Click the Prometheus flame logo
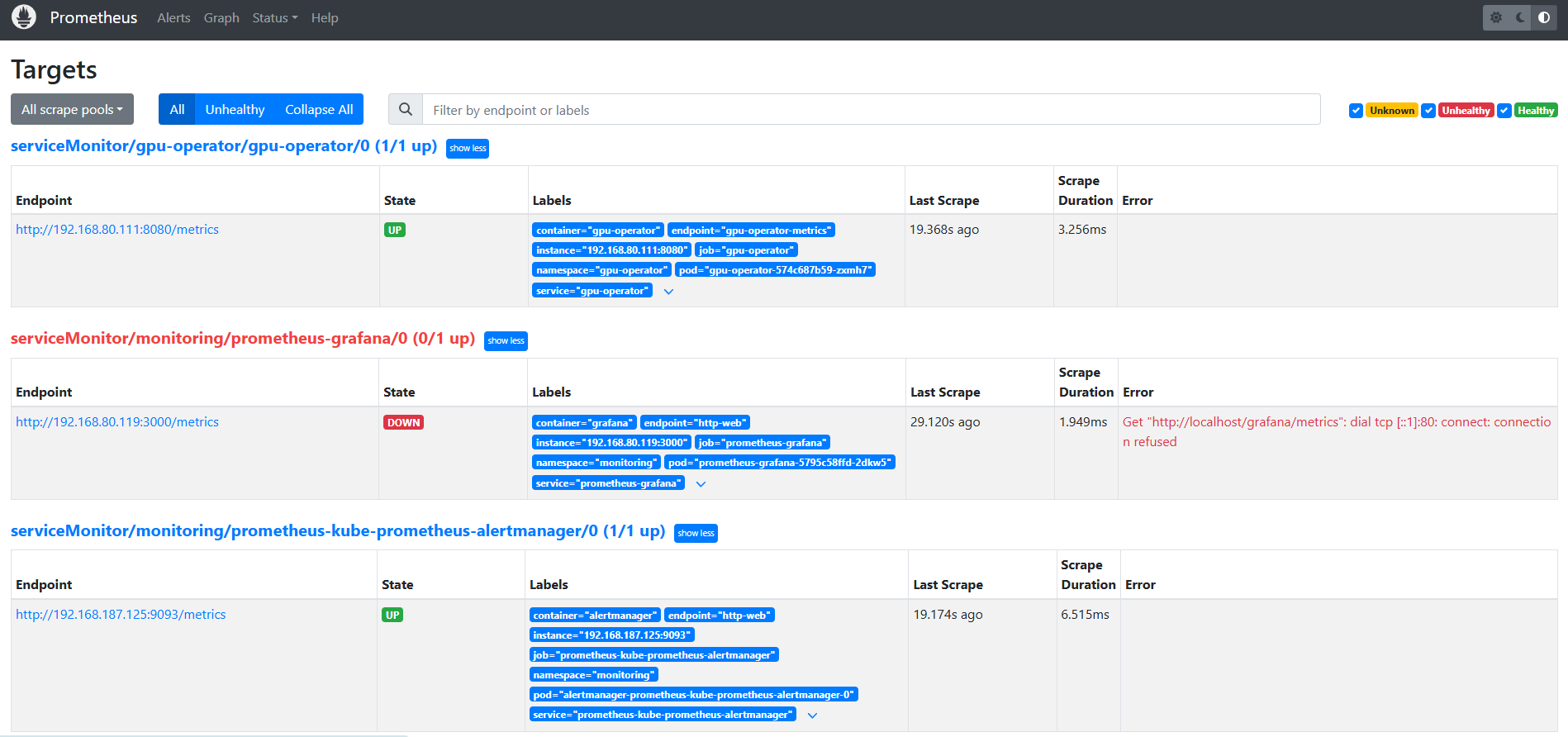This screenshot has height=737, width=1568. coord(24,17)
